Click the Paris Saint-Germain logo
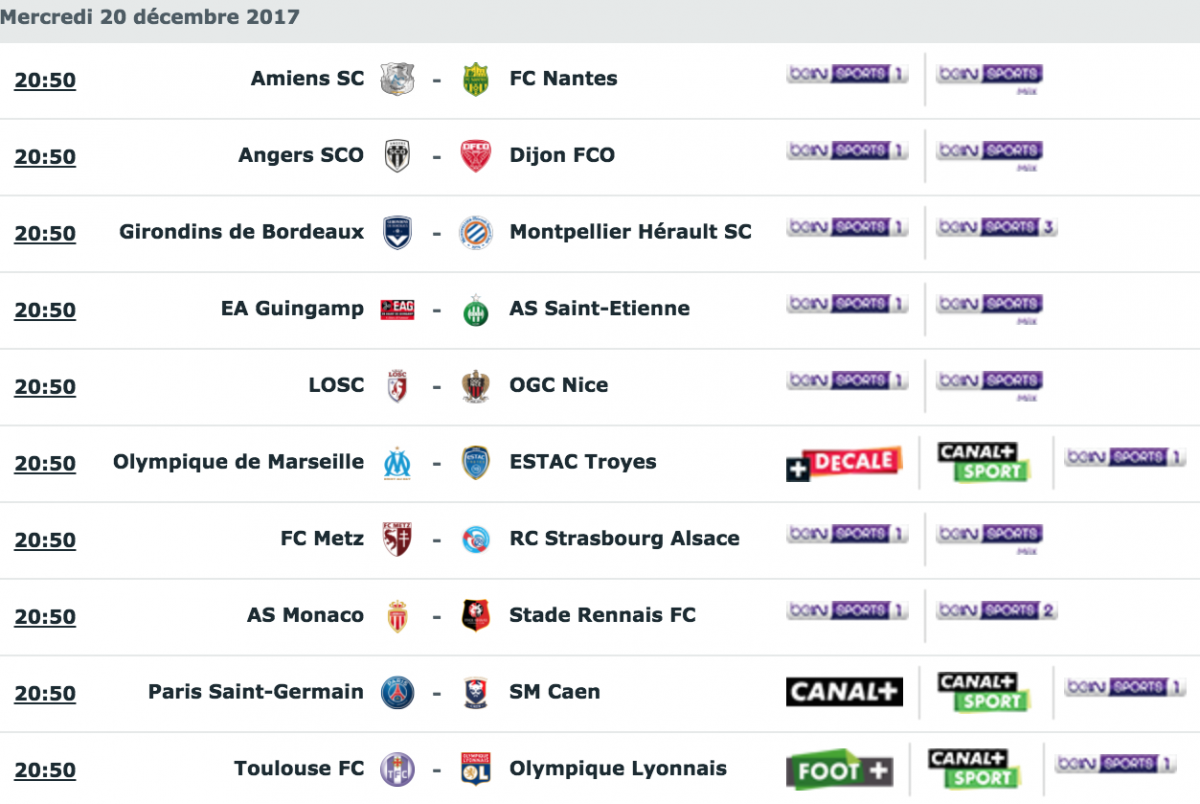 (x=397, y=692)
